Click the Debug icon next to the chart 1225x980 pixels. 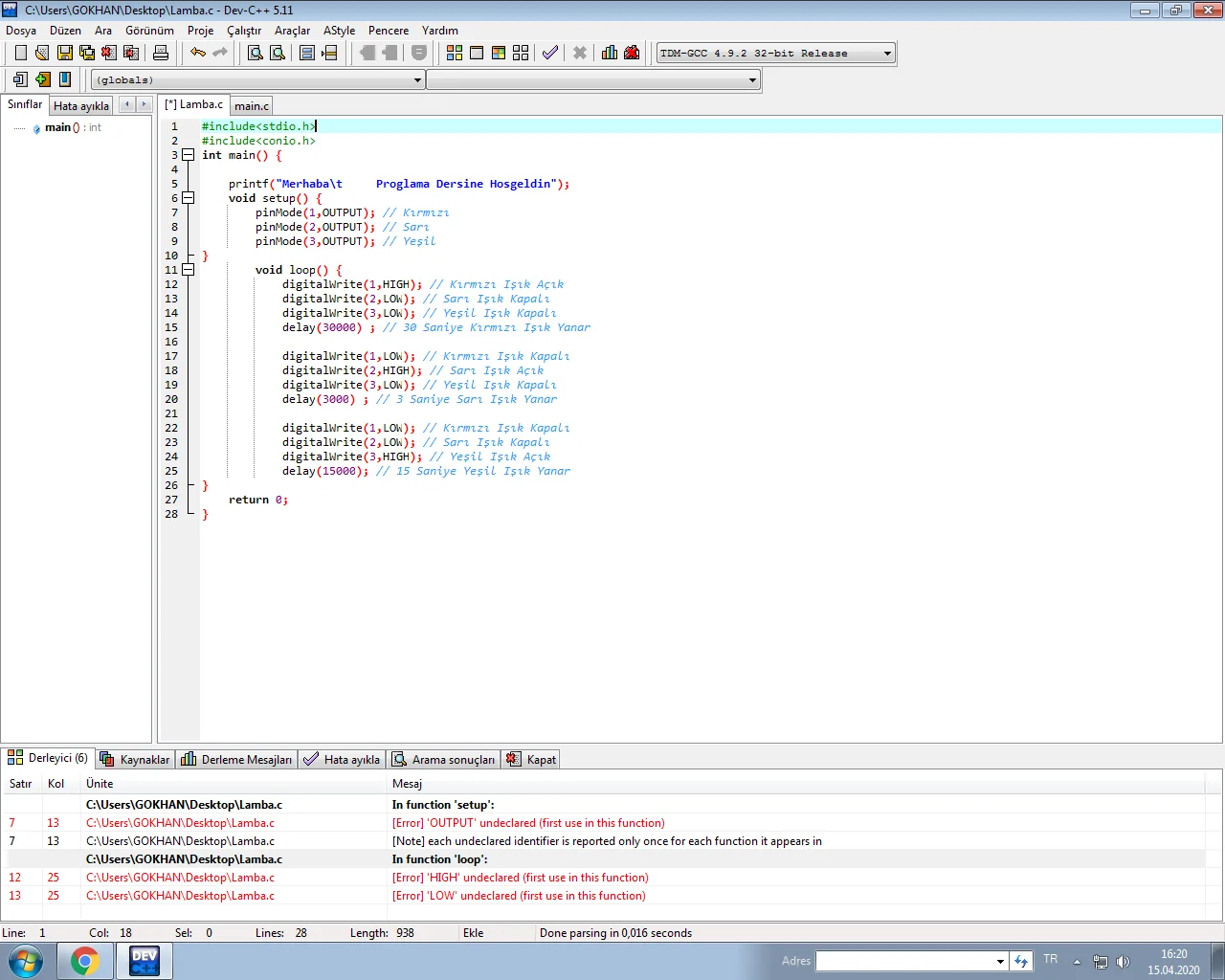[x=632, y=53]
